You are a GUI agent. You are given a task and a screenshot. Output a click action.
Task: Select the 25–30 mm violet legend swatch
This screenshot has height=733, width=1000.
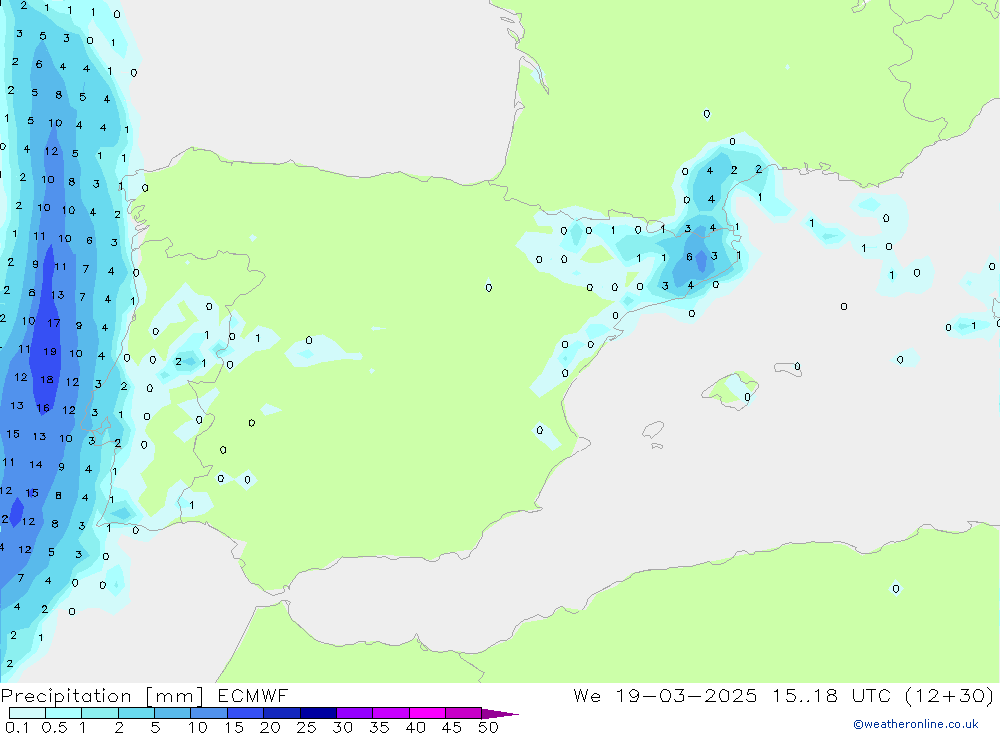click(x=318, y=713)
